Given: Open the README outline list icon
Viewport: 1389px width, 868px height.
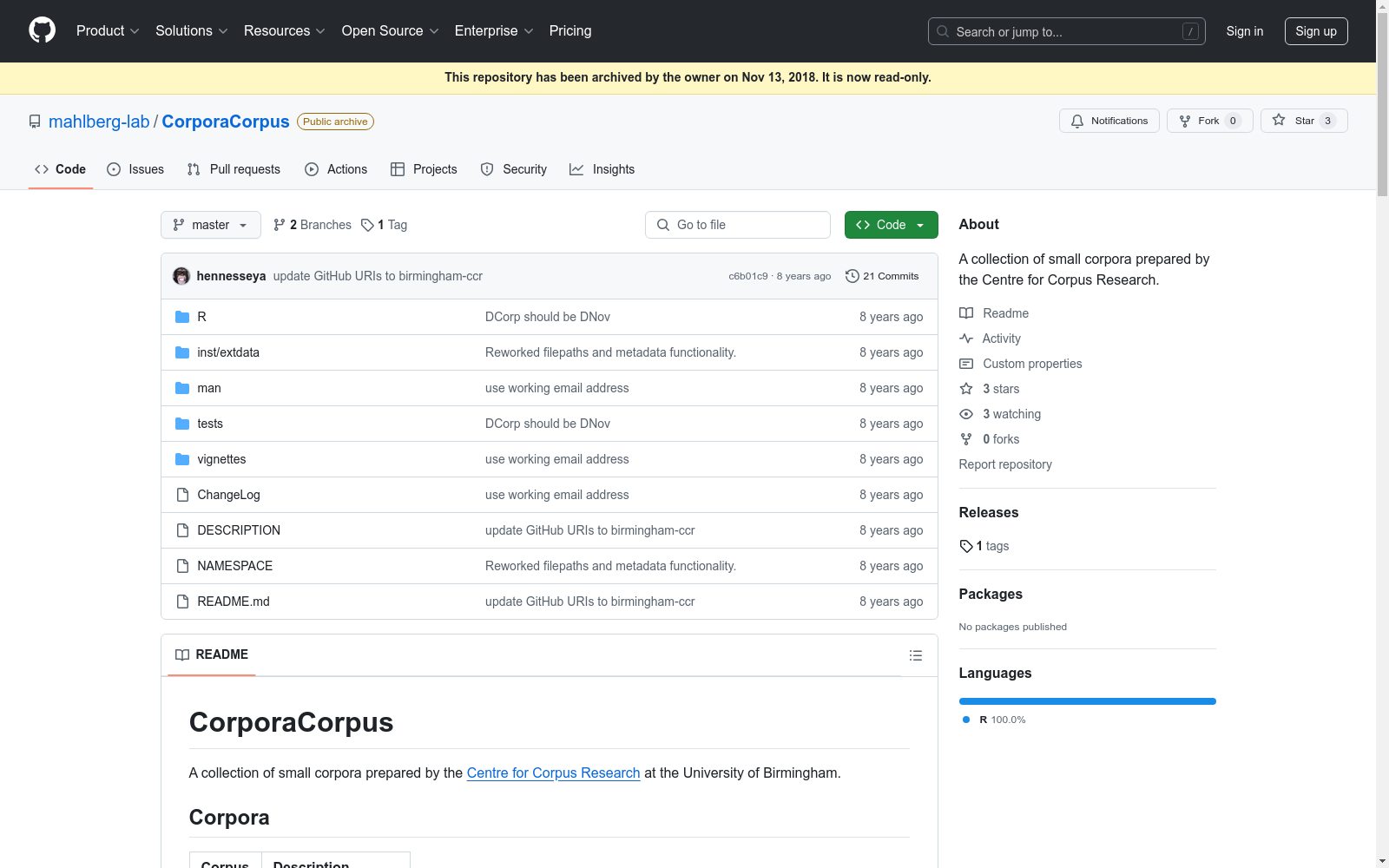Looking at the screenshot, I should (x=916, y=655).
